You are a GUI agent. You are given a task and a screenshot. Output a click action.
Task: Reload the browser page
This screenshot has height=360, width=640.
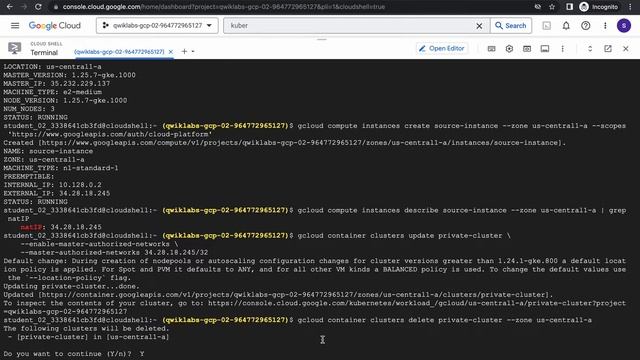click(38, 7)
